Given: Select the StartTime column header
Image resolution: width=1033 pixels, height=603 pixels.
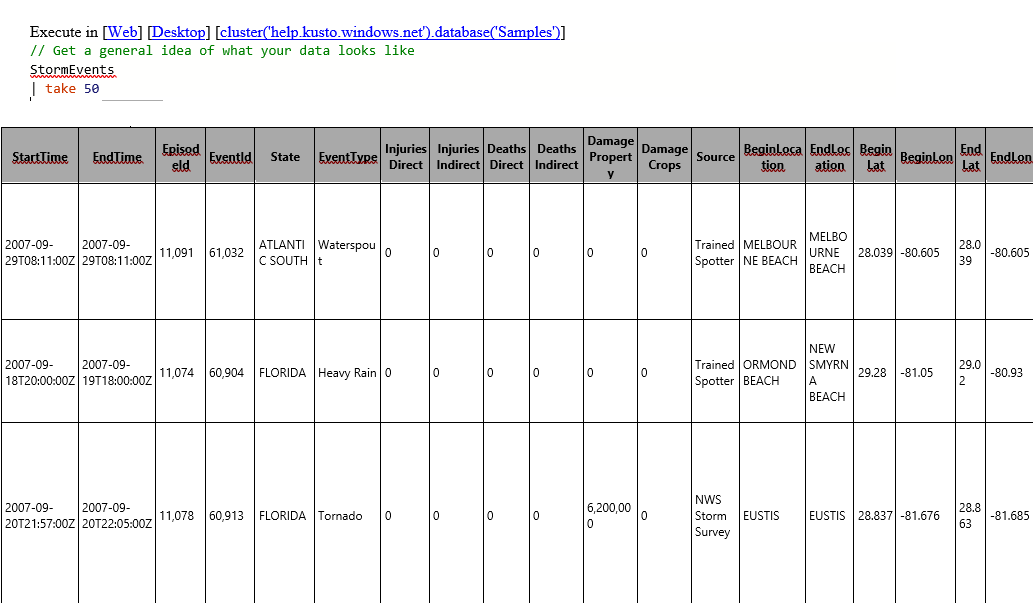Looking at the screenshot, I should pyautogui.click(x=40, y=156).
